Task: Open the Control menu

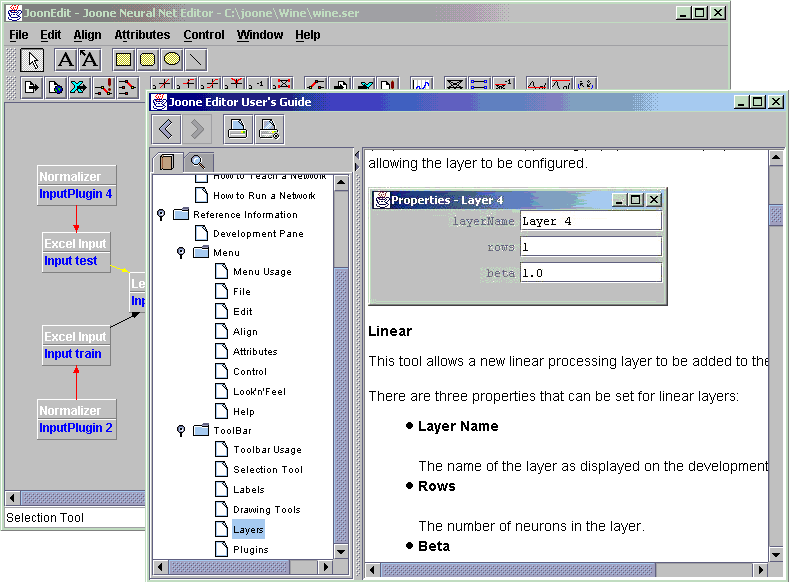Action: pos(204,35)
